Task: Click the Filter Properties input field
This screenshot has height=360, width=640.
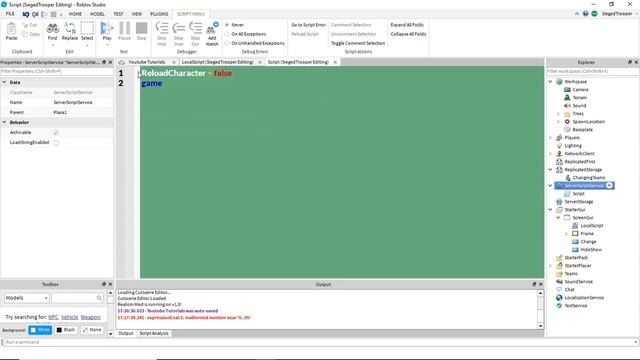Action: [56, 71]
